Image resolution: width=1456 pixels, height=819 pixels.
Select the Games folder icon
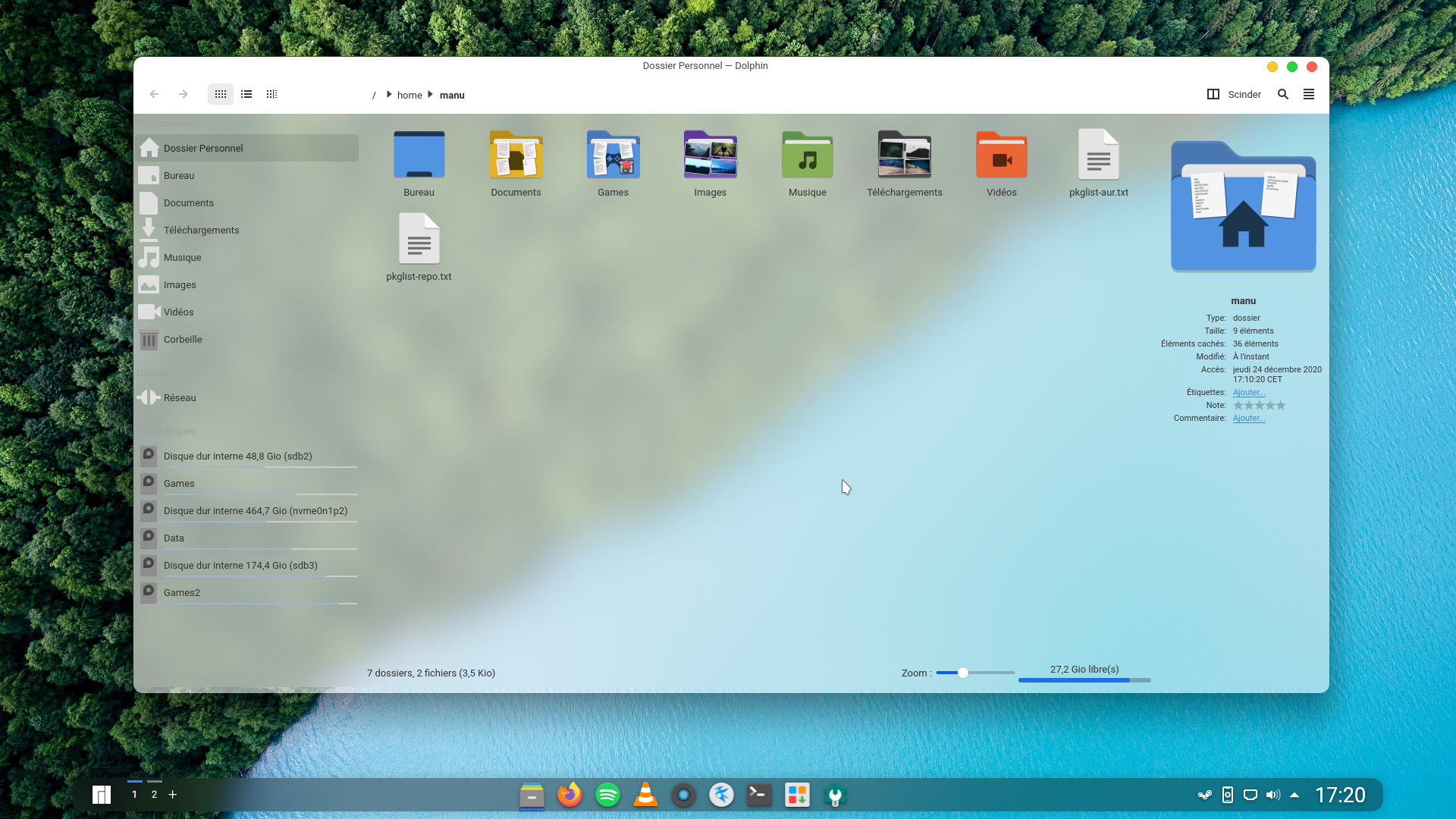tap(613, 155)
